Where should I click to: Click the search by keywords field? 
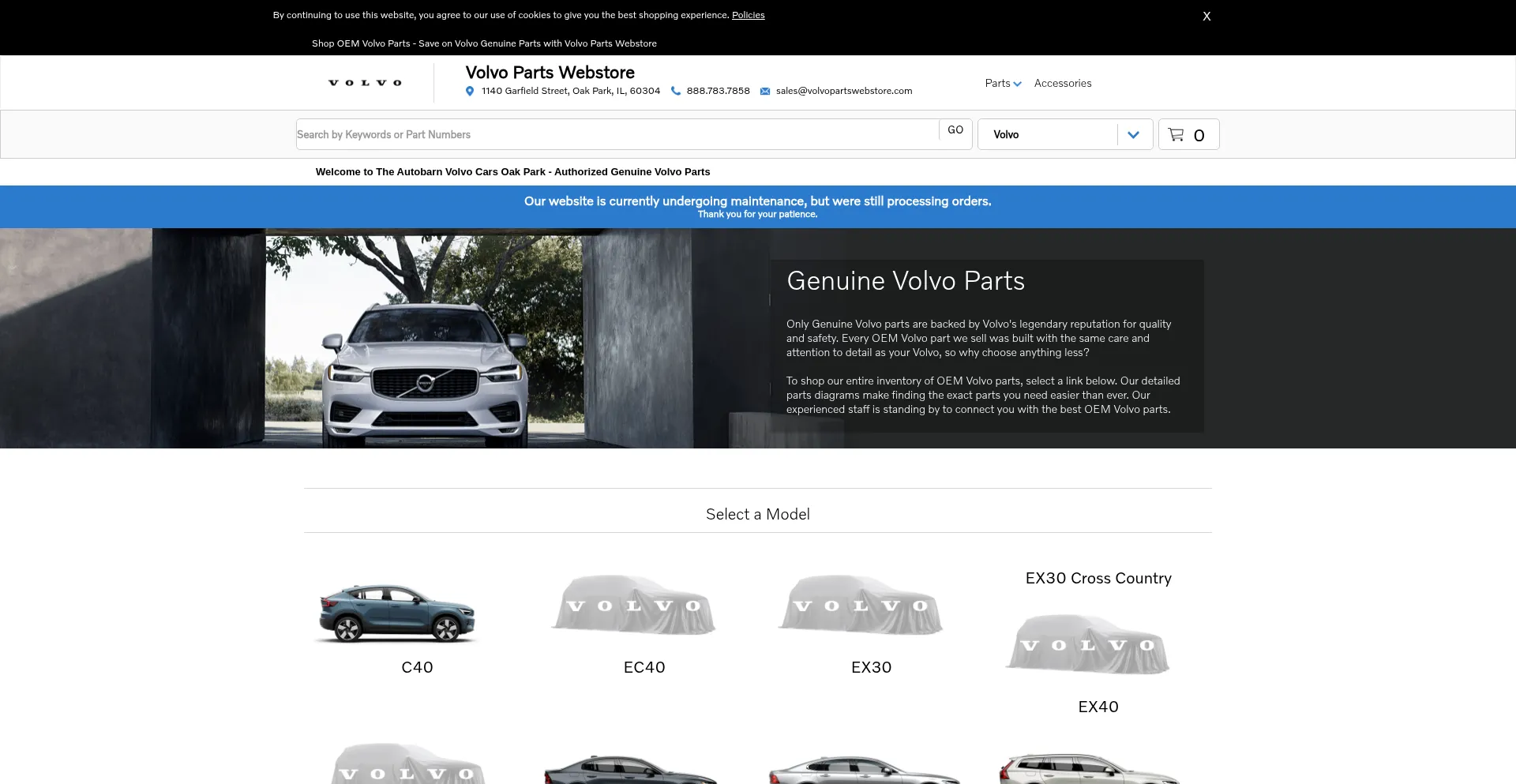(x=617, y=134)
